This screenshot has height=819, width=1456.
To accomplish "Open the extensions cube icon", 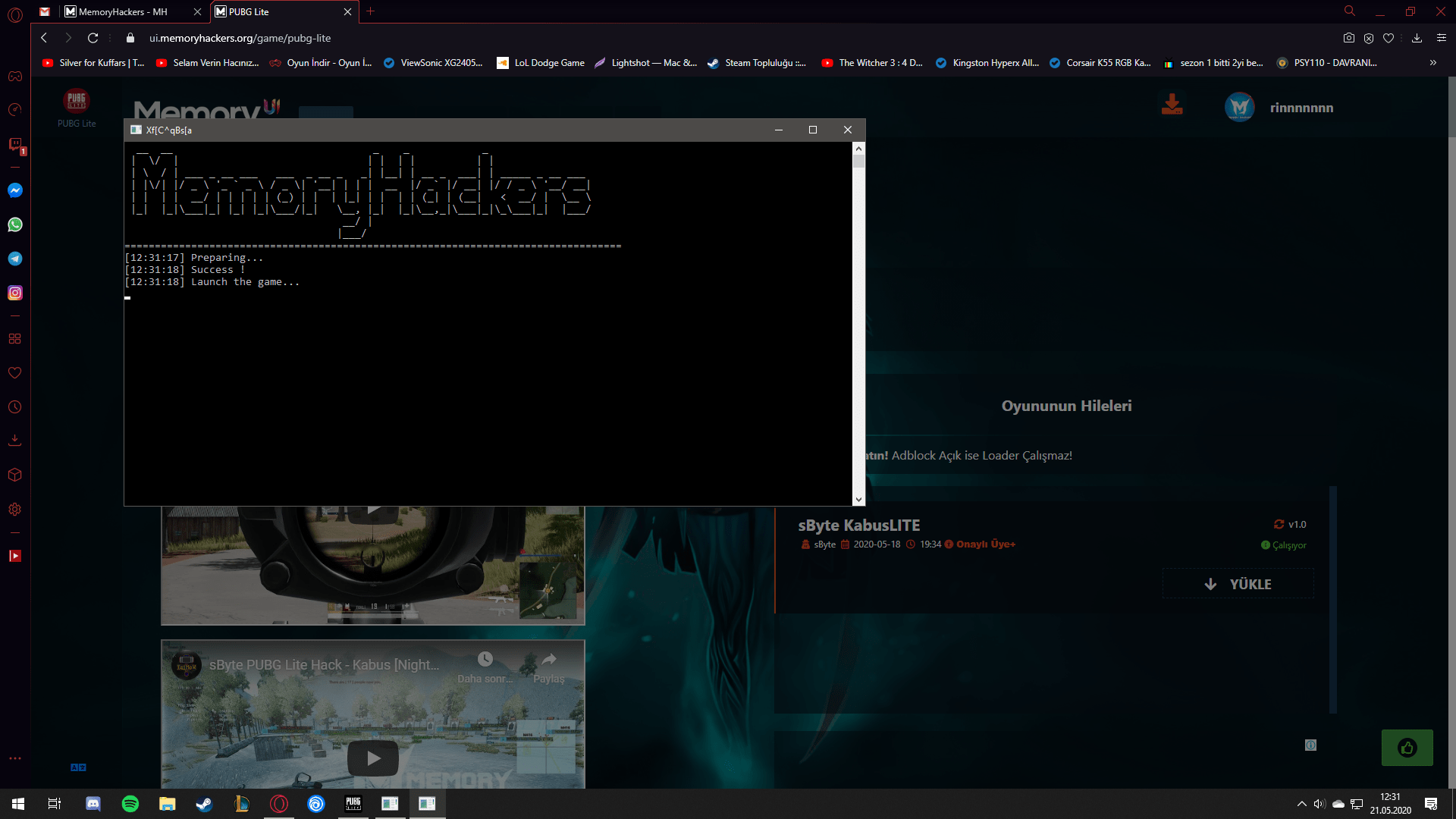I will (x=15, y=475).
